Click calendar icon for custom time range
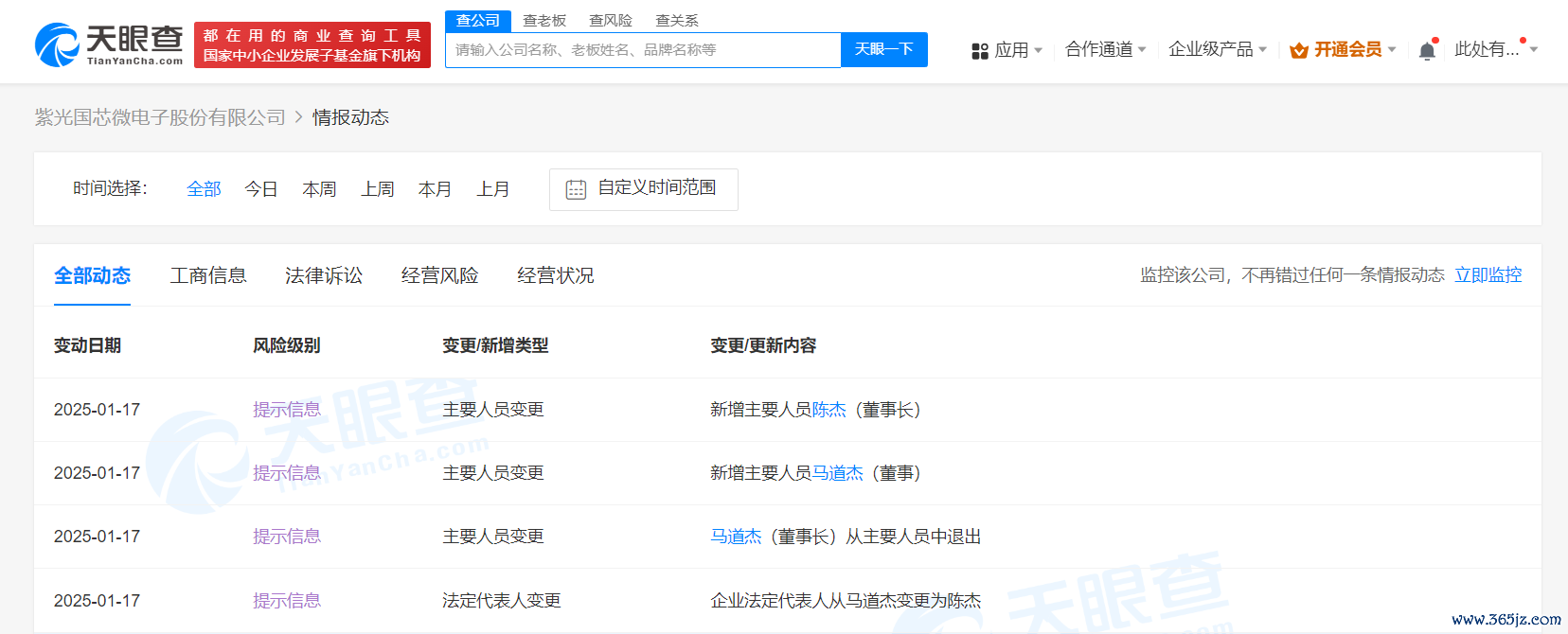 pos(576,189)
